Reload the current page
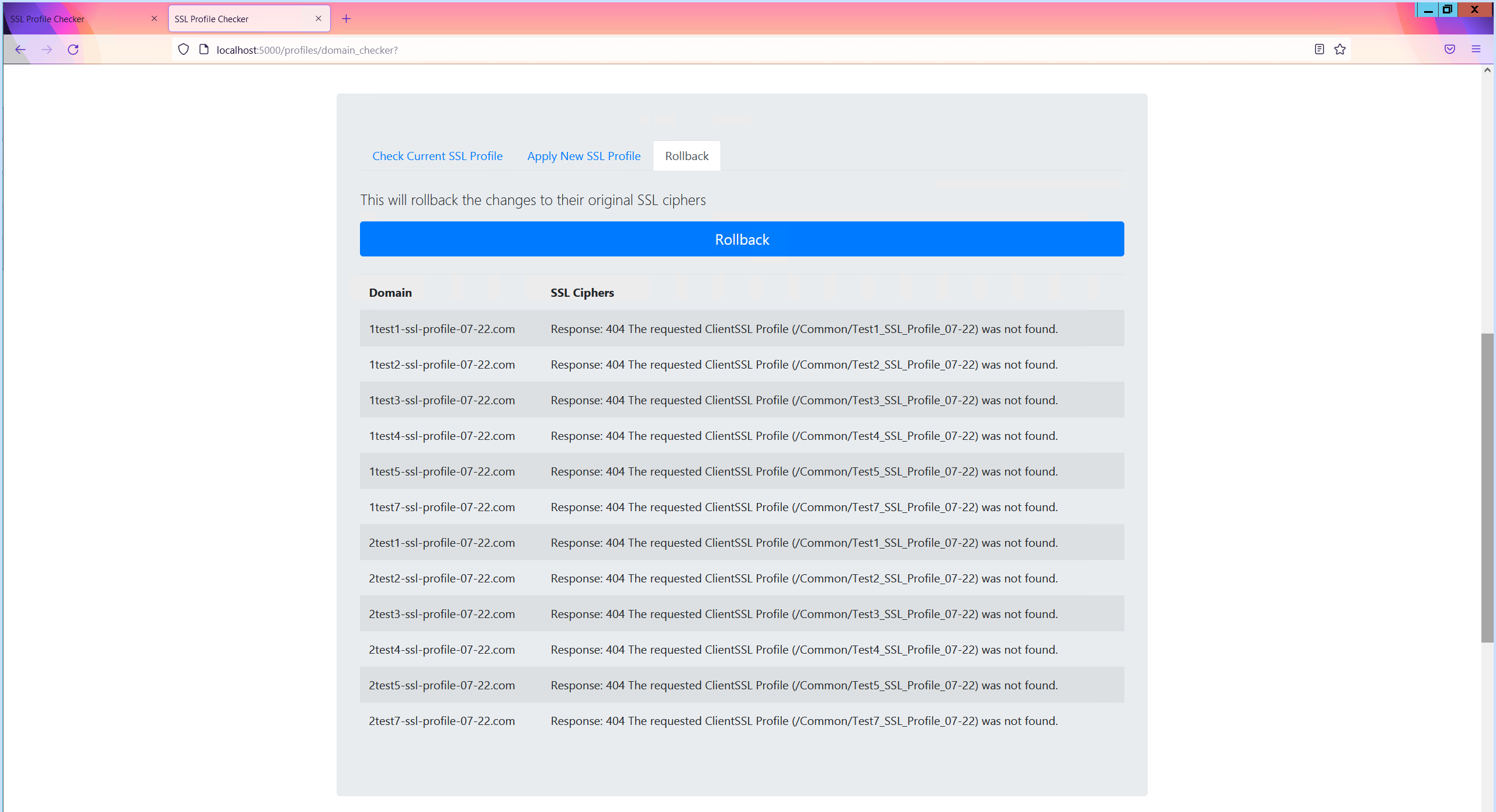This screenshot has height=812, width=1496. (73, 50)
